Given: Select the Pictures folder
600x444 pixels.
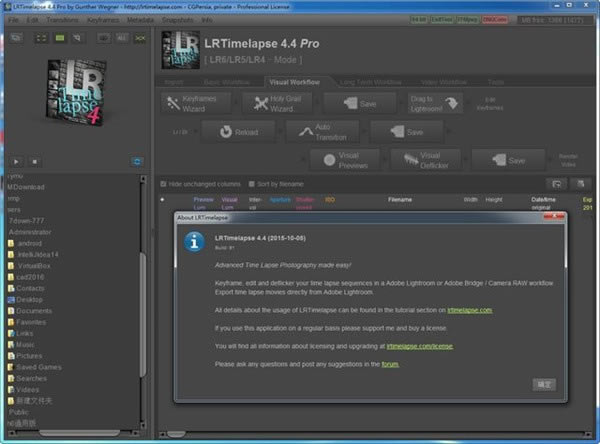Looking at the screenshot, I should pyautogui.click(x=25, y=356).
